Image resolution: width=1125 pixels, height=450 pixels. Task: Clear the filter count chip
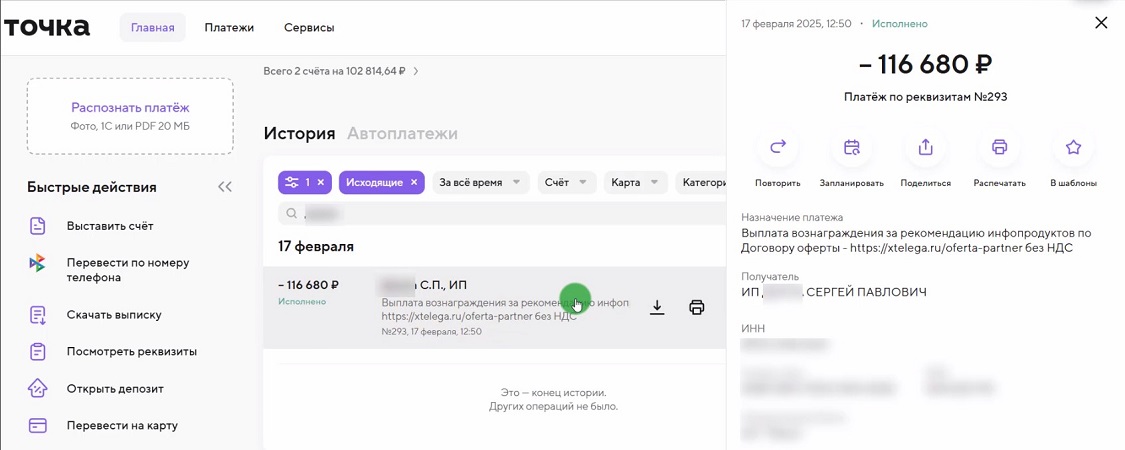point(321,182)
